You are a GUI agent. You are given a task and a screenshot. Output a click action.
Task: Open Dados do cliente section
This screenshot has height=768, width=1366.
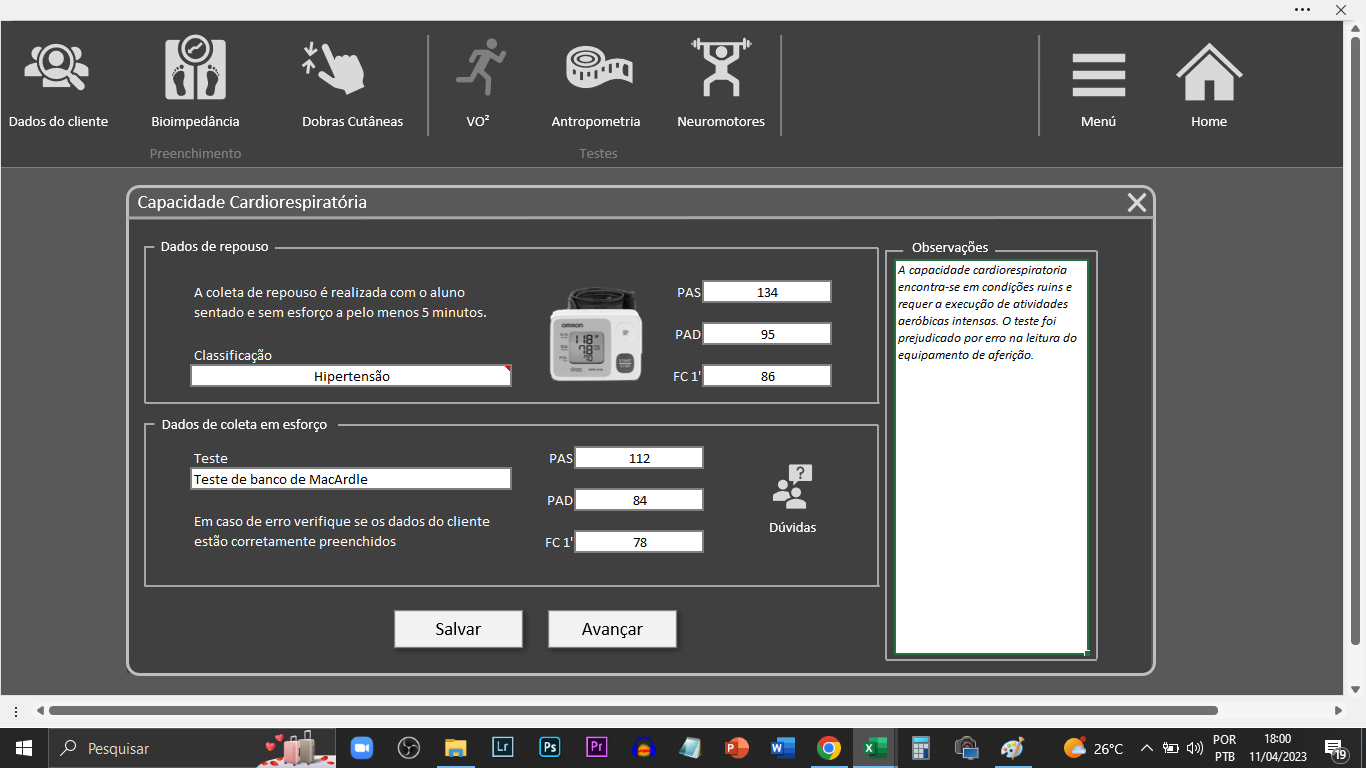(57, 70)
